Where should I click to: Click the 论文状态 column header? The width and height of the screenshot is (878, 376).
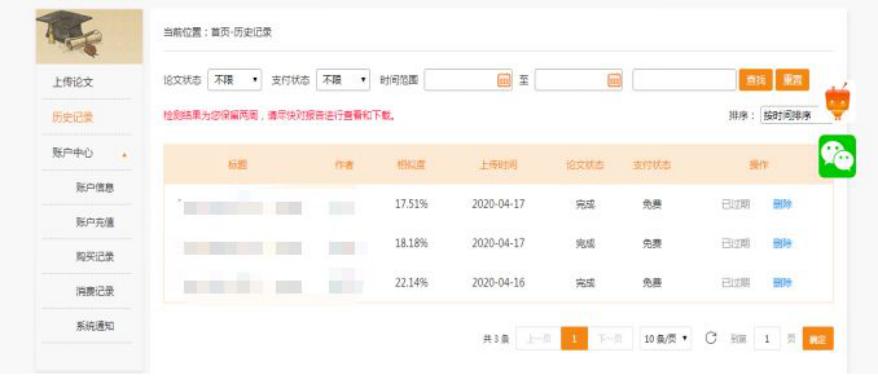pyautogui.click(x=585, y=165)
